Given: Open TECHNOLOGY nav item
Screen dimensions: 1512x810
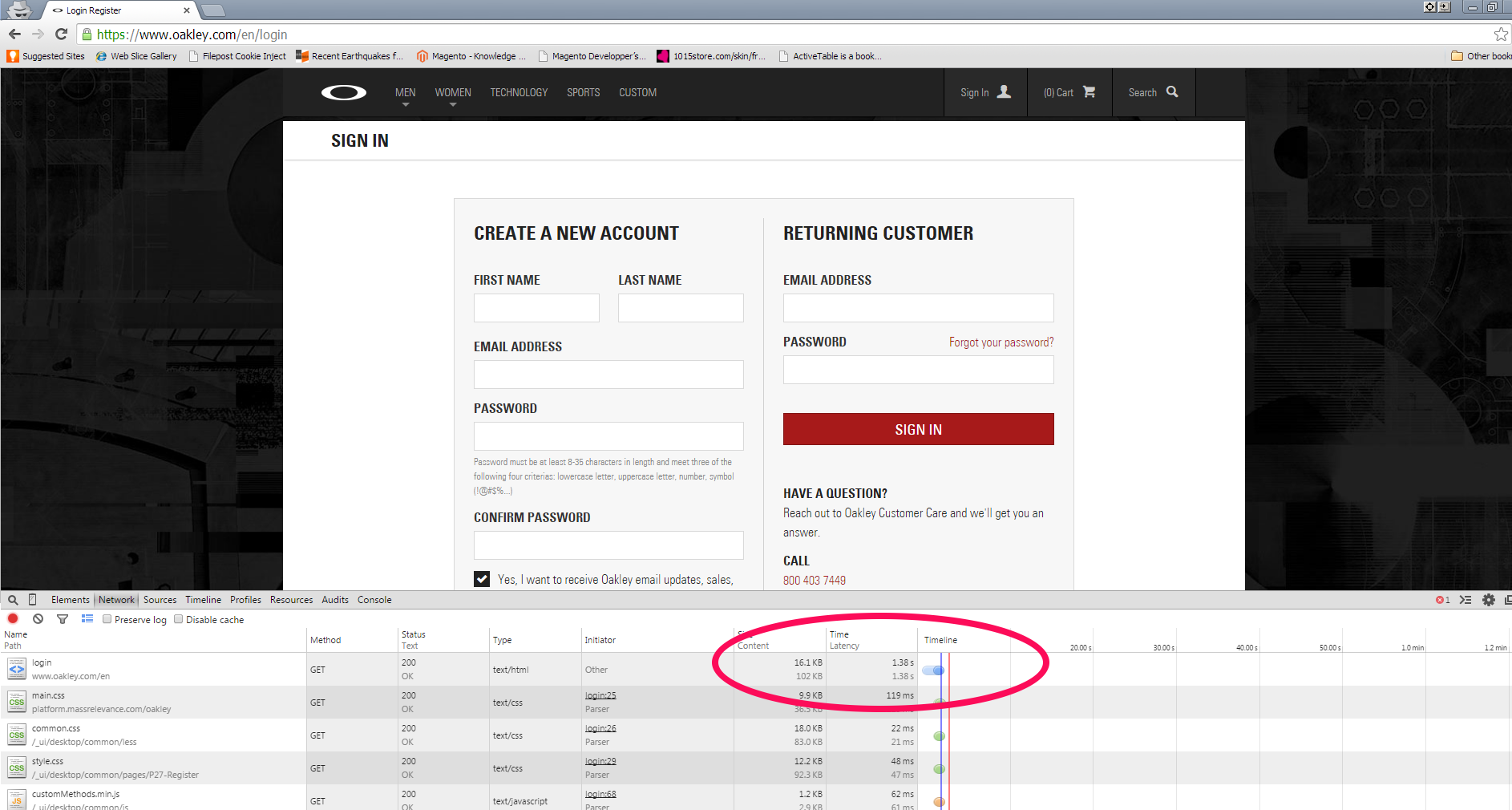Looking at the screenshot, I should pyautogui.click(x=519, y=93).
